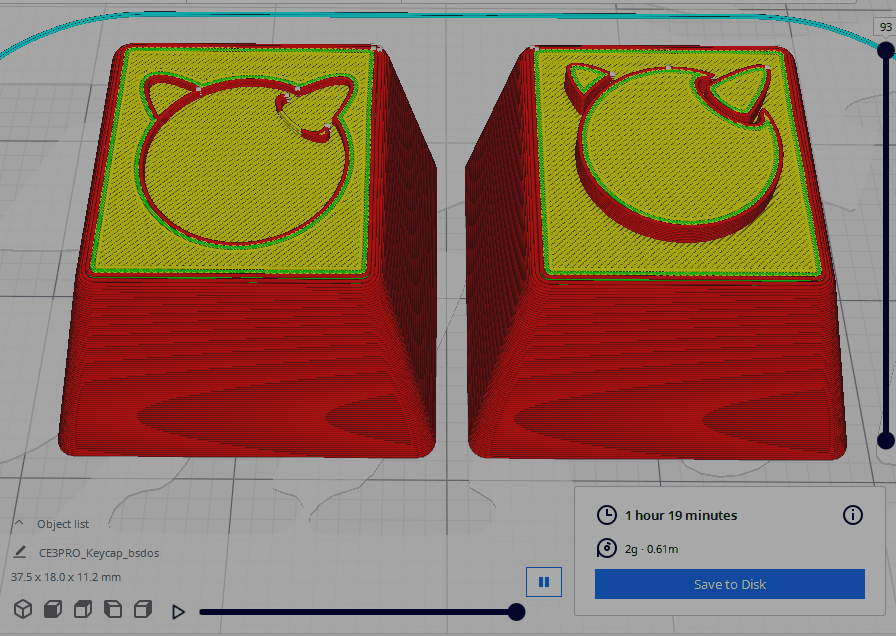Viewport: 896px width, 636px height.
Task: Select the top handle of layer slider
Action: 886,50
